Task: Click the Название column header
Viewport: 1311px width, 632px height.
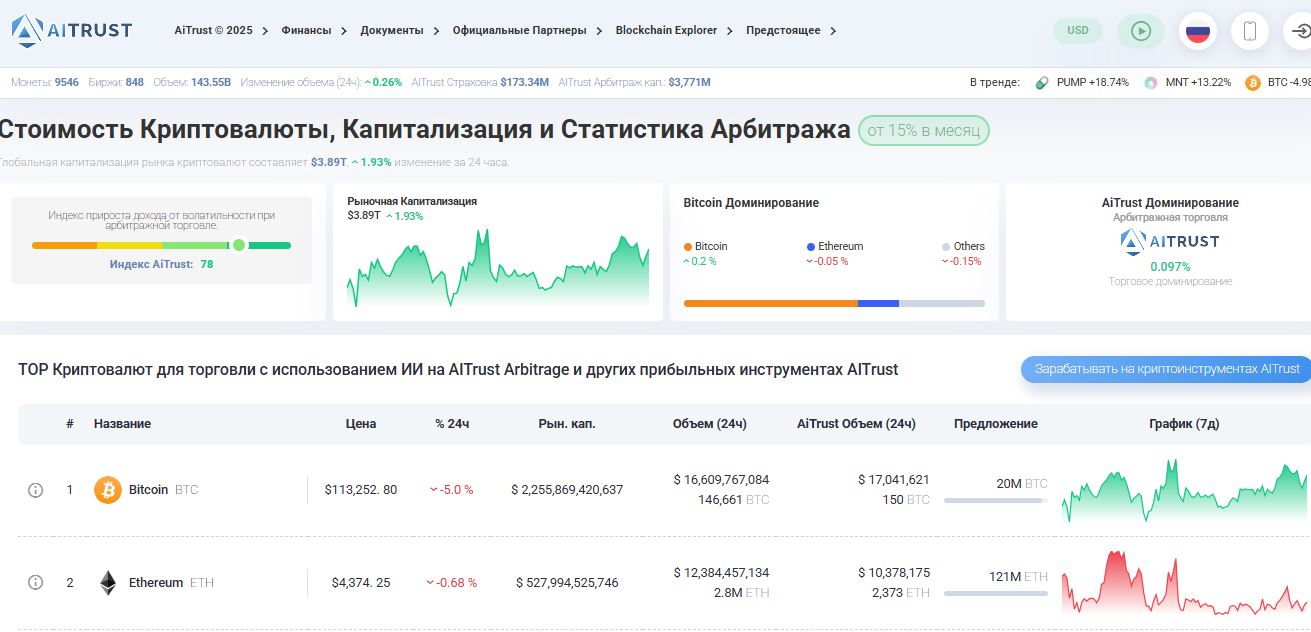Action: [122, 424]
